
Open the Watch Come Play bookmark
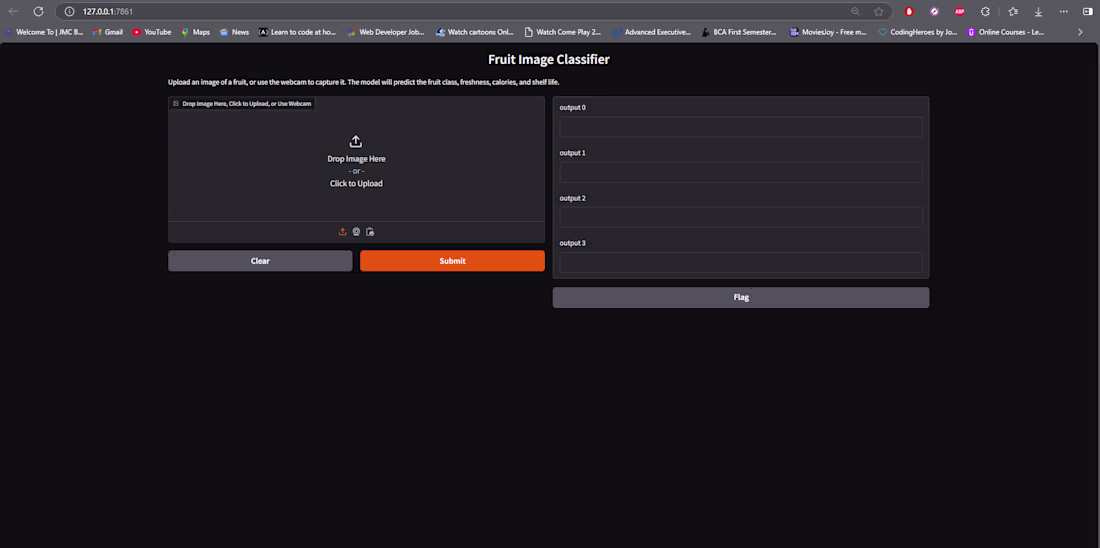click(x=563, y=32)
